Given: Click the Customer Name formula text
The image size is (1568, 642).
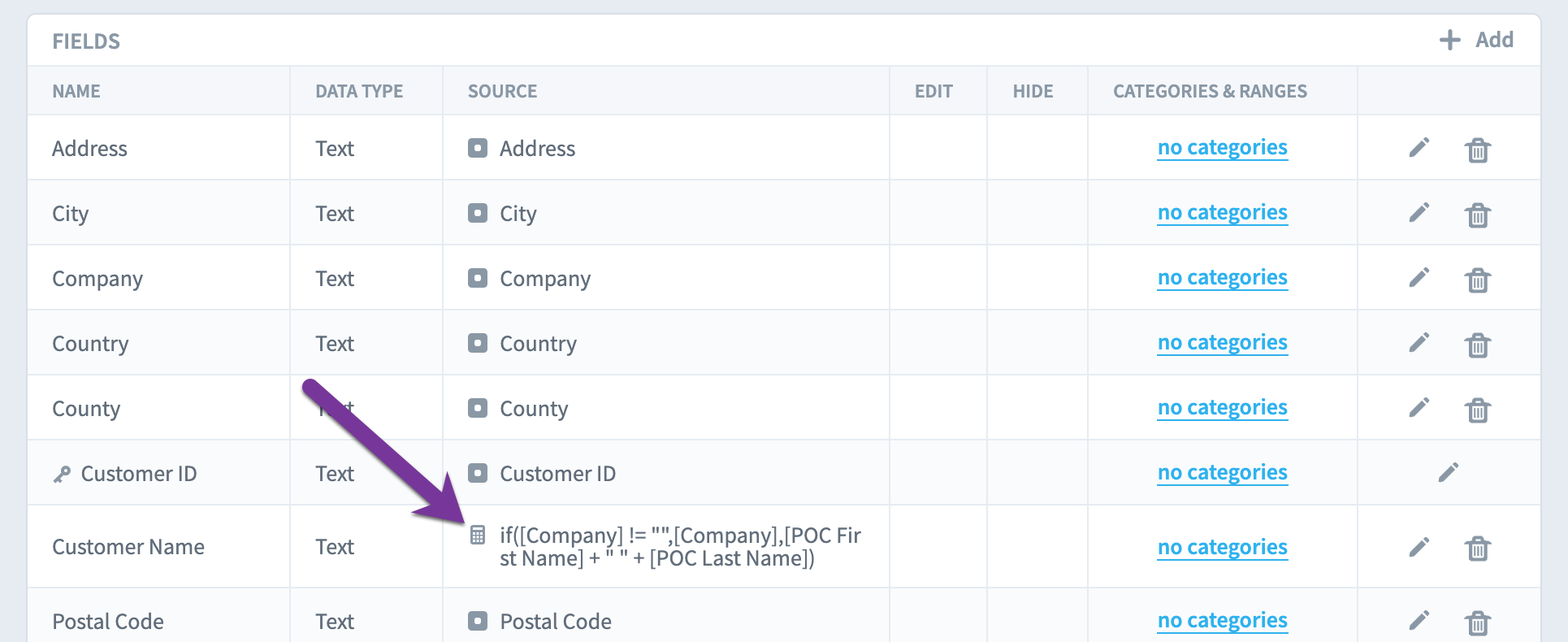Looking at the screenshot, I should pos(680,547).
